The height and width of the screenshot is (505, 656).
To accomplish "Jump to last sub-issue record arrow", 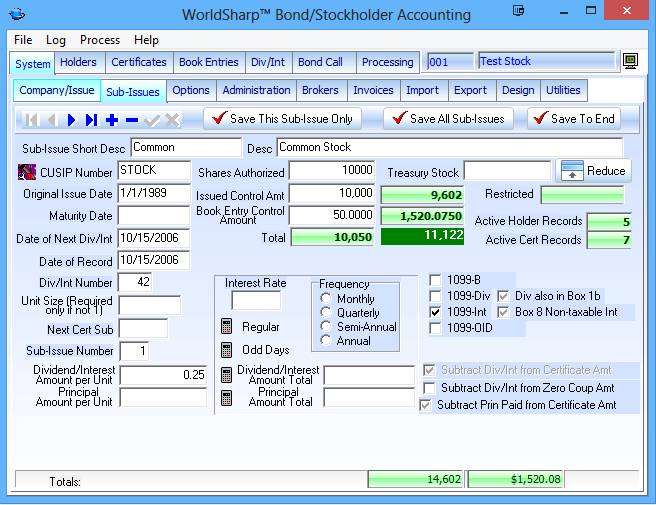I will (x=91, y=120).
